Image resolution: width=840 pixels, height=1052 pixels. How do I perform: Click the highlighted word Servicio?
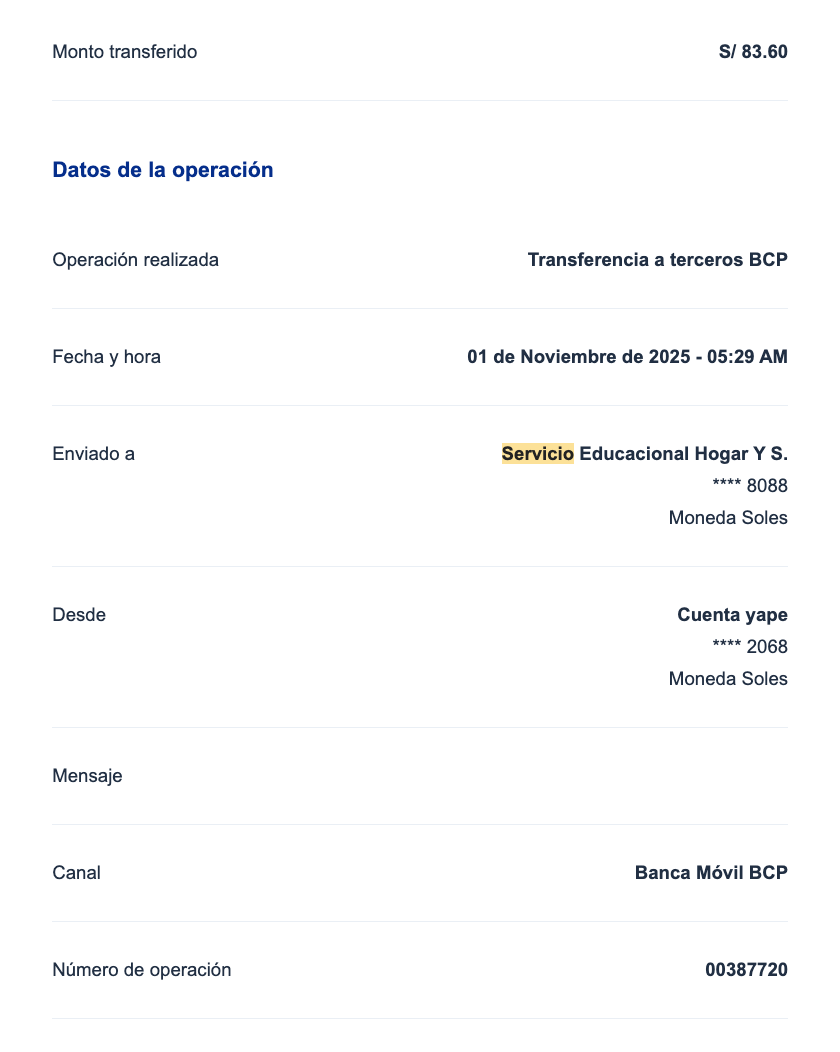(538, 454)
